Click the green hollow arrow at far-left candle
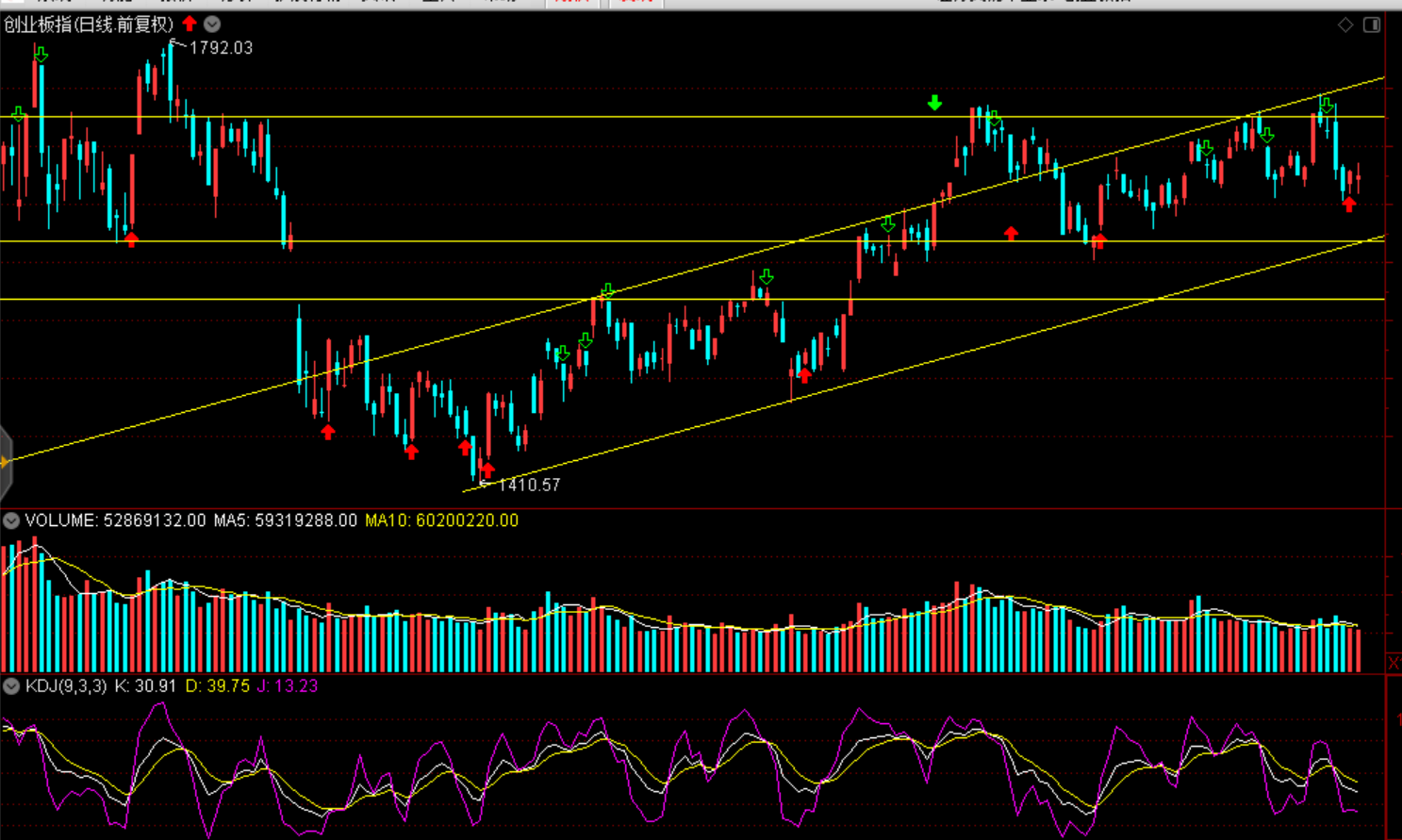 [18, 114]
